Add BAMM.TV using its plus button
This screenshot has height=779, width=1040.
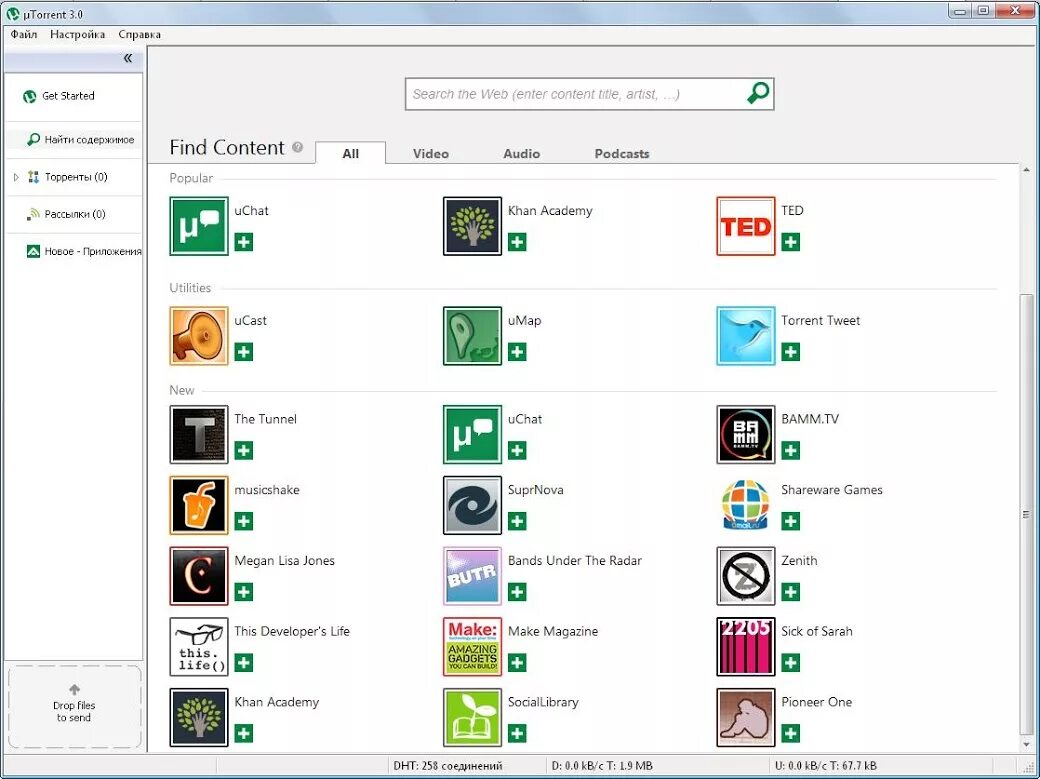click(791, 451)
